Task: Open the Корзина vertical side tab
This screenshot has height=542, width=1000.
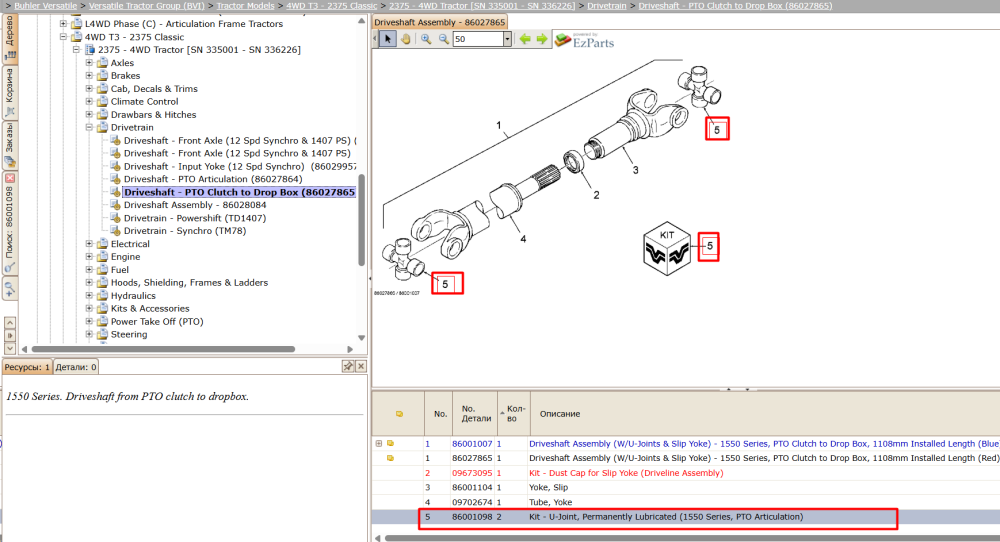Action: 10,92
